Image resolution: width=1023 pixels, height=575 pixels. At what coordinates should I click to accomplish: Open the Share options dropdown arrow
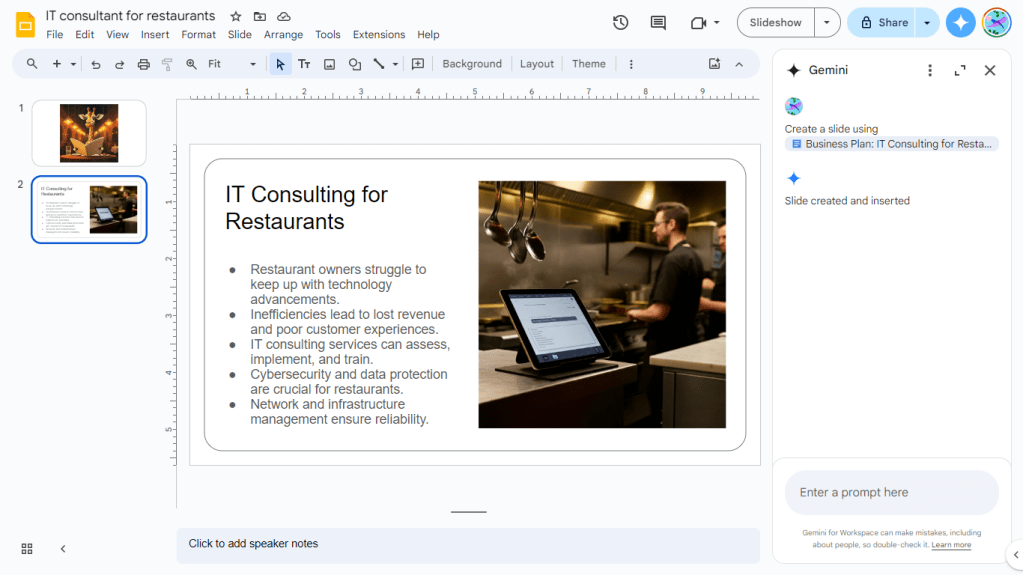927,22
